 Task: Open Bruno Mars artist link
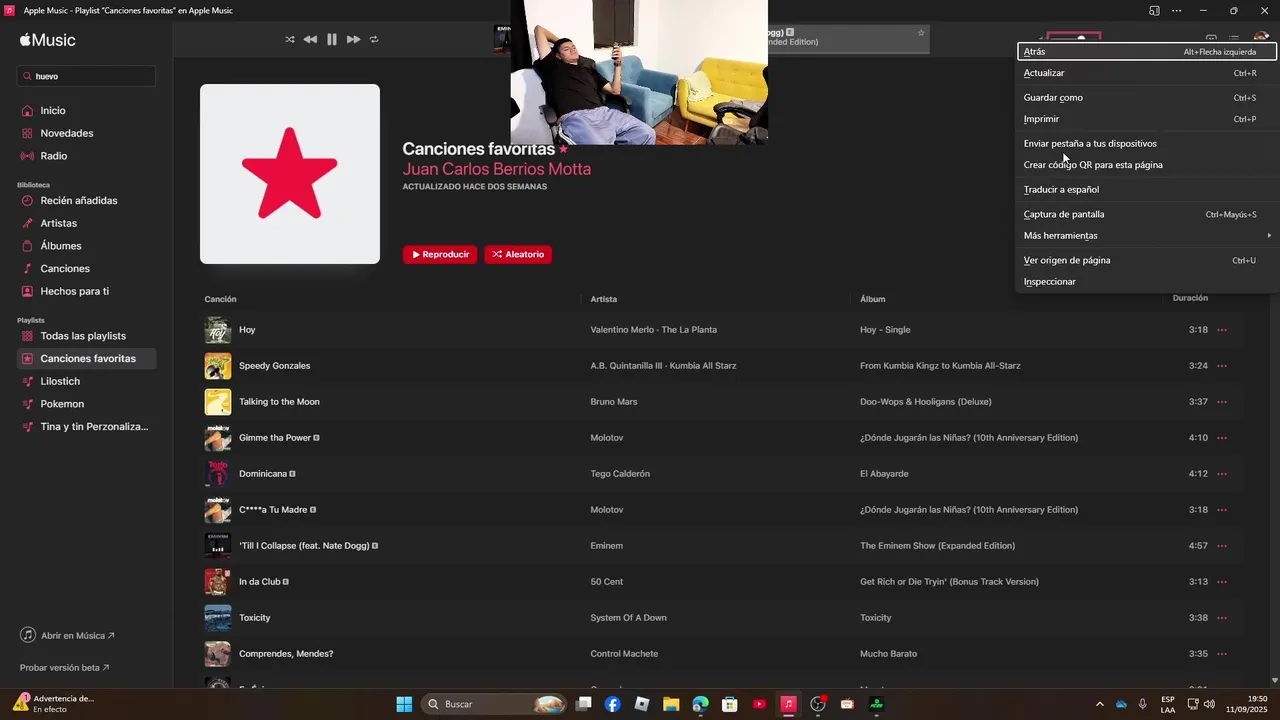tap(614, 402)
